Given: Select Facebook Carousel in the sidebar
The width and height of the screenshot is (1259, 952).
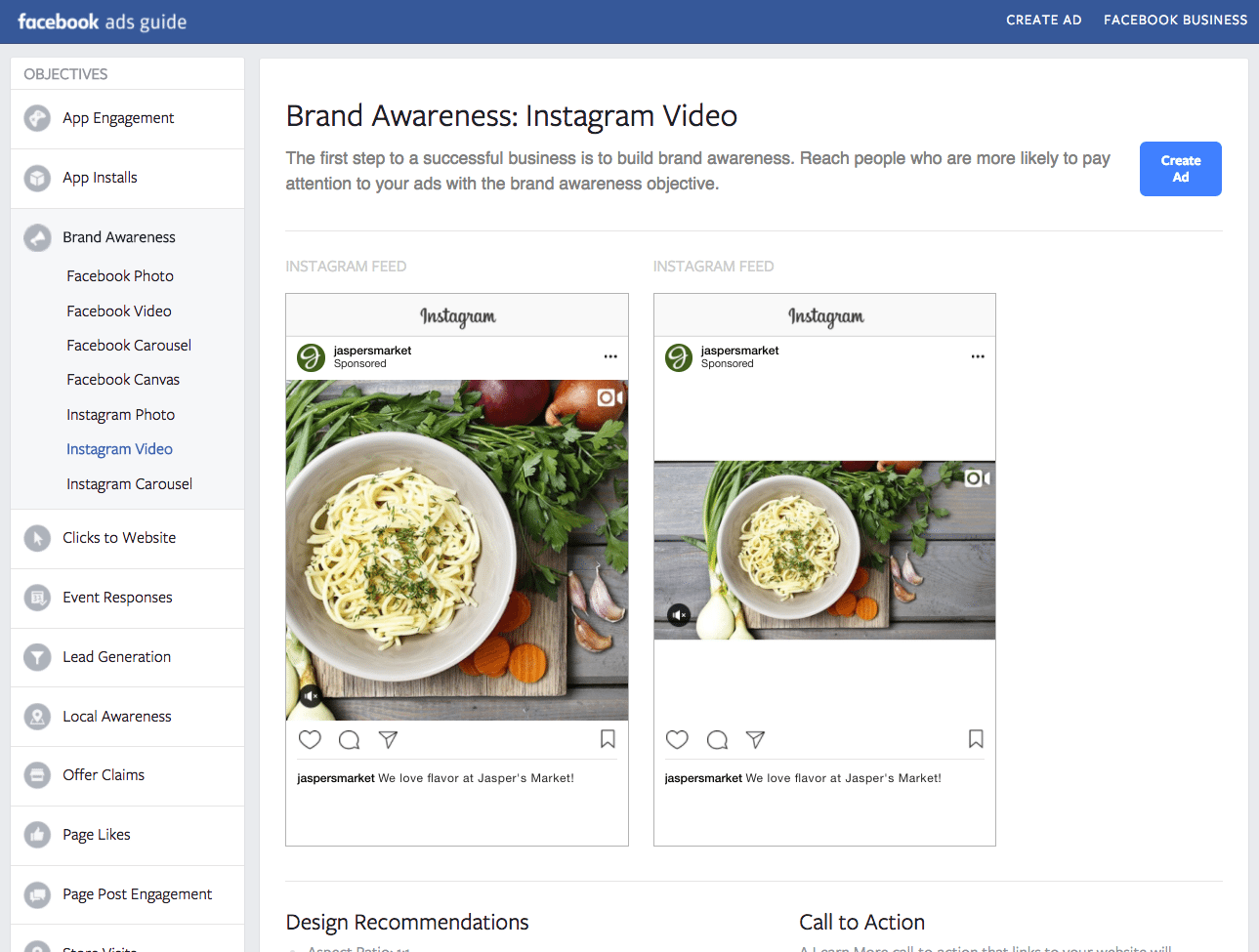Looking at the screenshot, I should tap(129, 346).
